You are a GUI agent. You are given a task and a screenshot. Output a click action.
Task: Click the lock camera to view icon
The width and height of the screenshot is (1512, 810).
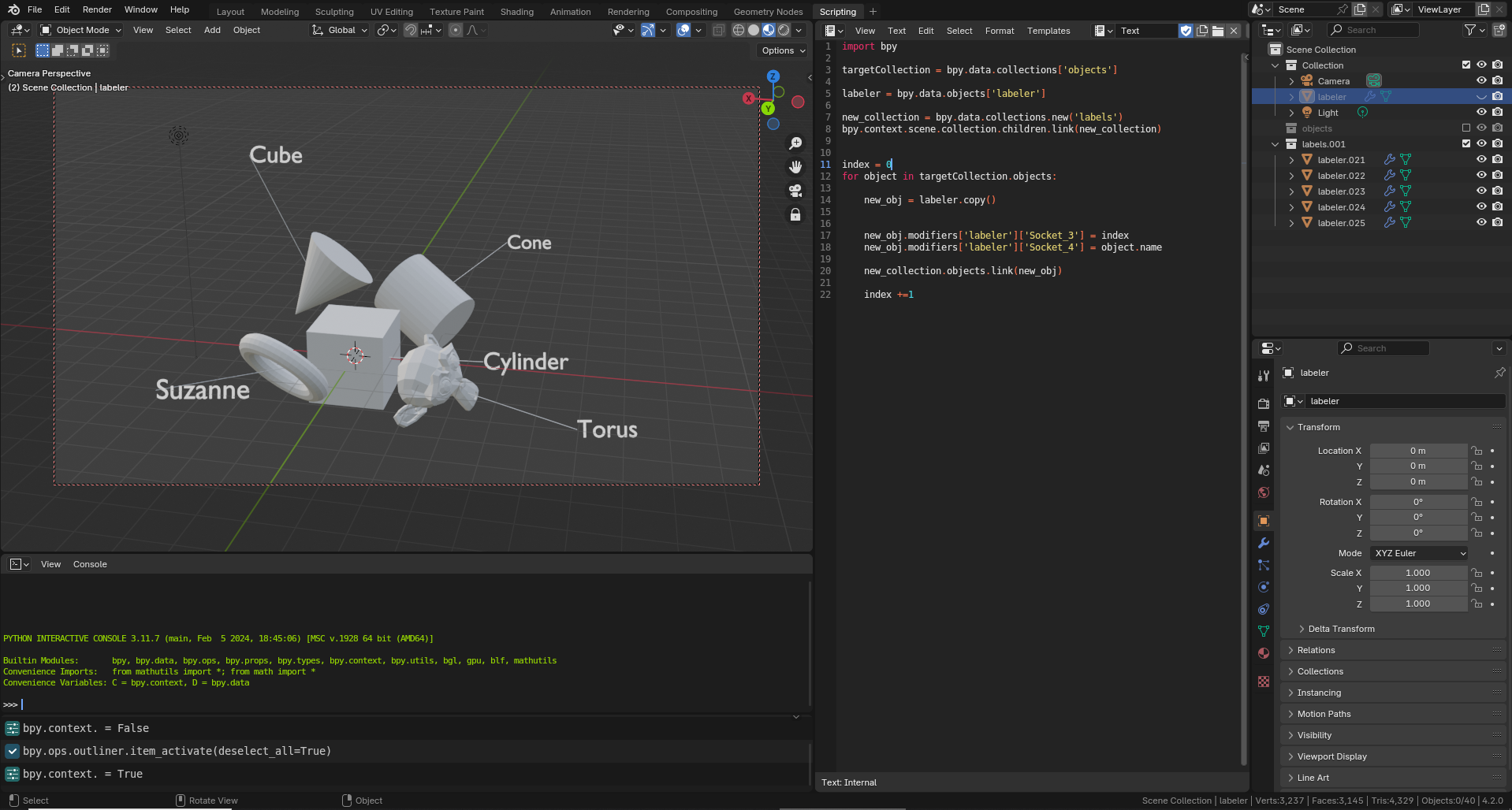tap(795, 215)
